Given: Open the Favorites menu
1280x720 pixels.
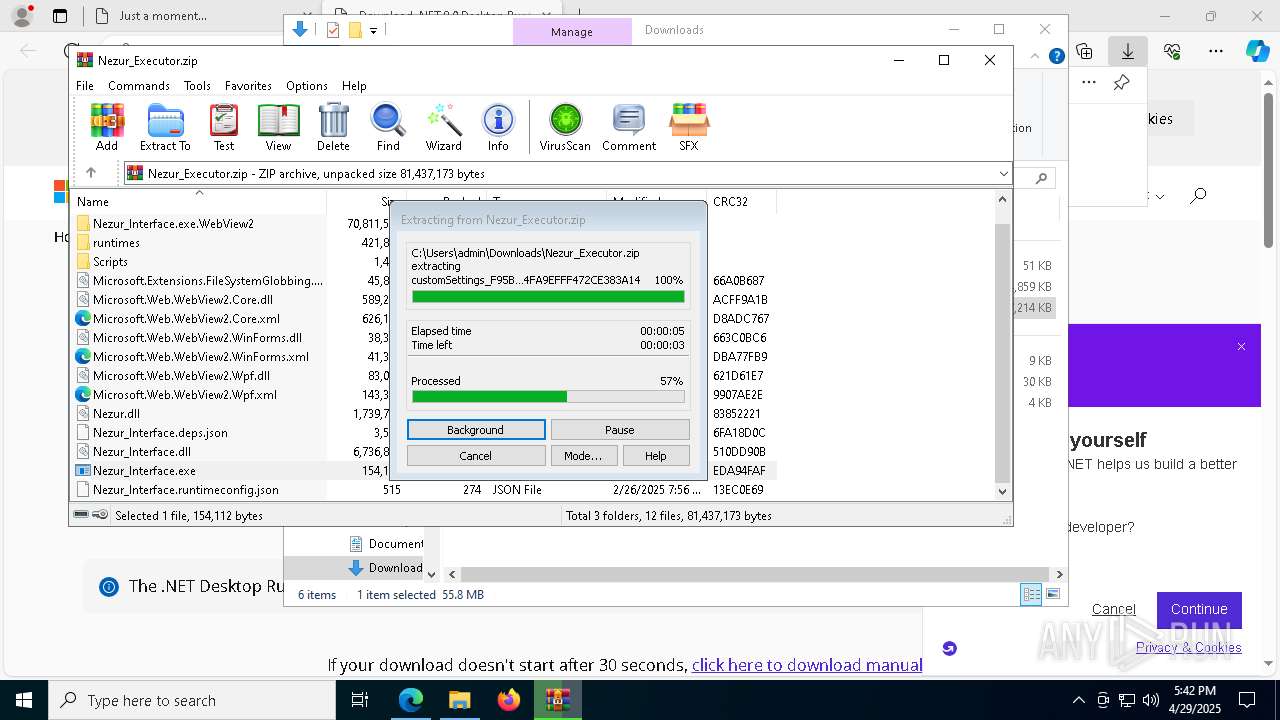Looking at the screenshot, I should pos(248,86).
